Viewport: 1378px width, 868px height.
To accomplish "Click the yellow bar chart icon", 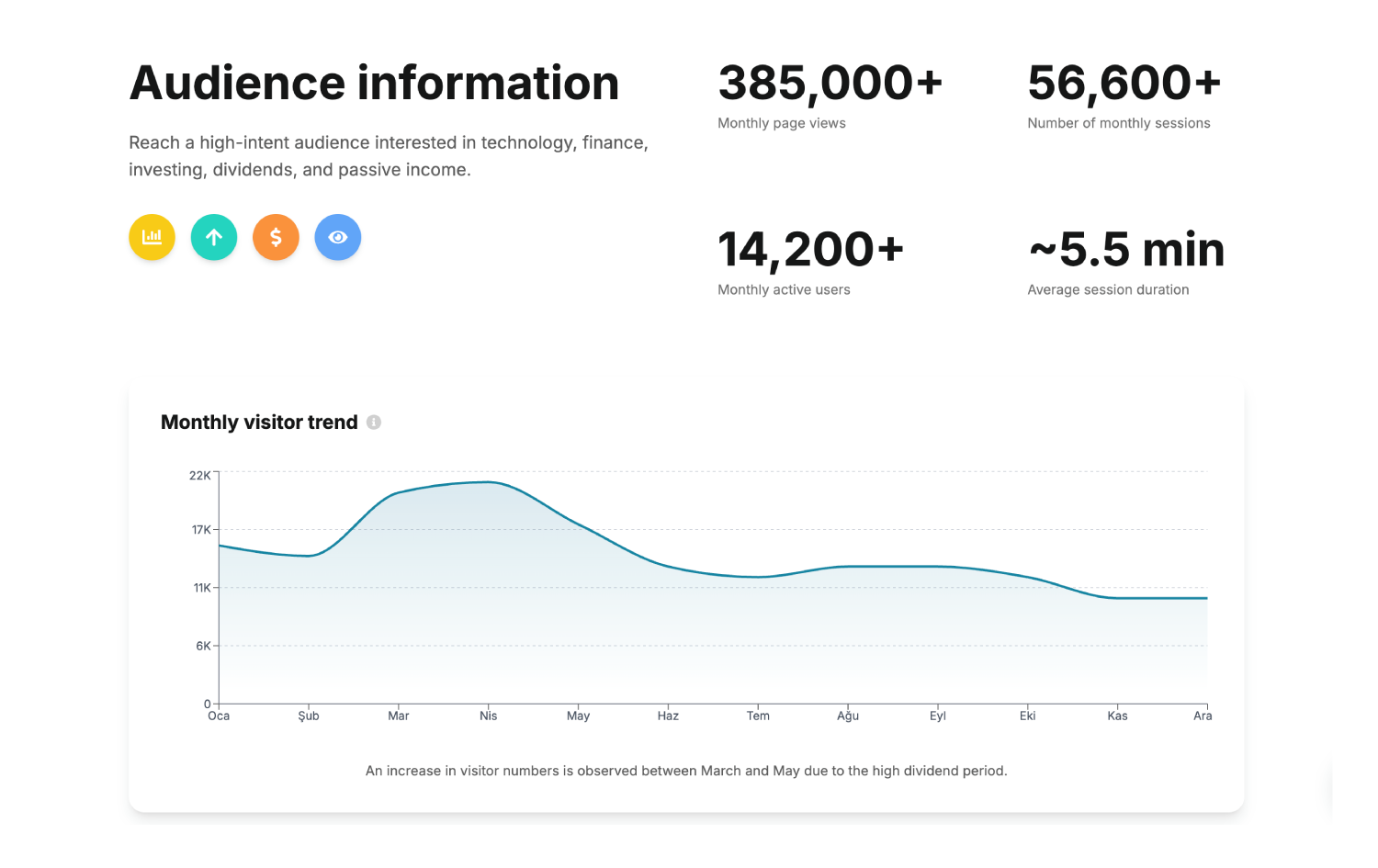I will (x=152, y=237).
